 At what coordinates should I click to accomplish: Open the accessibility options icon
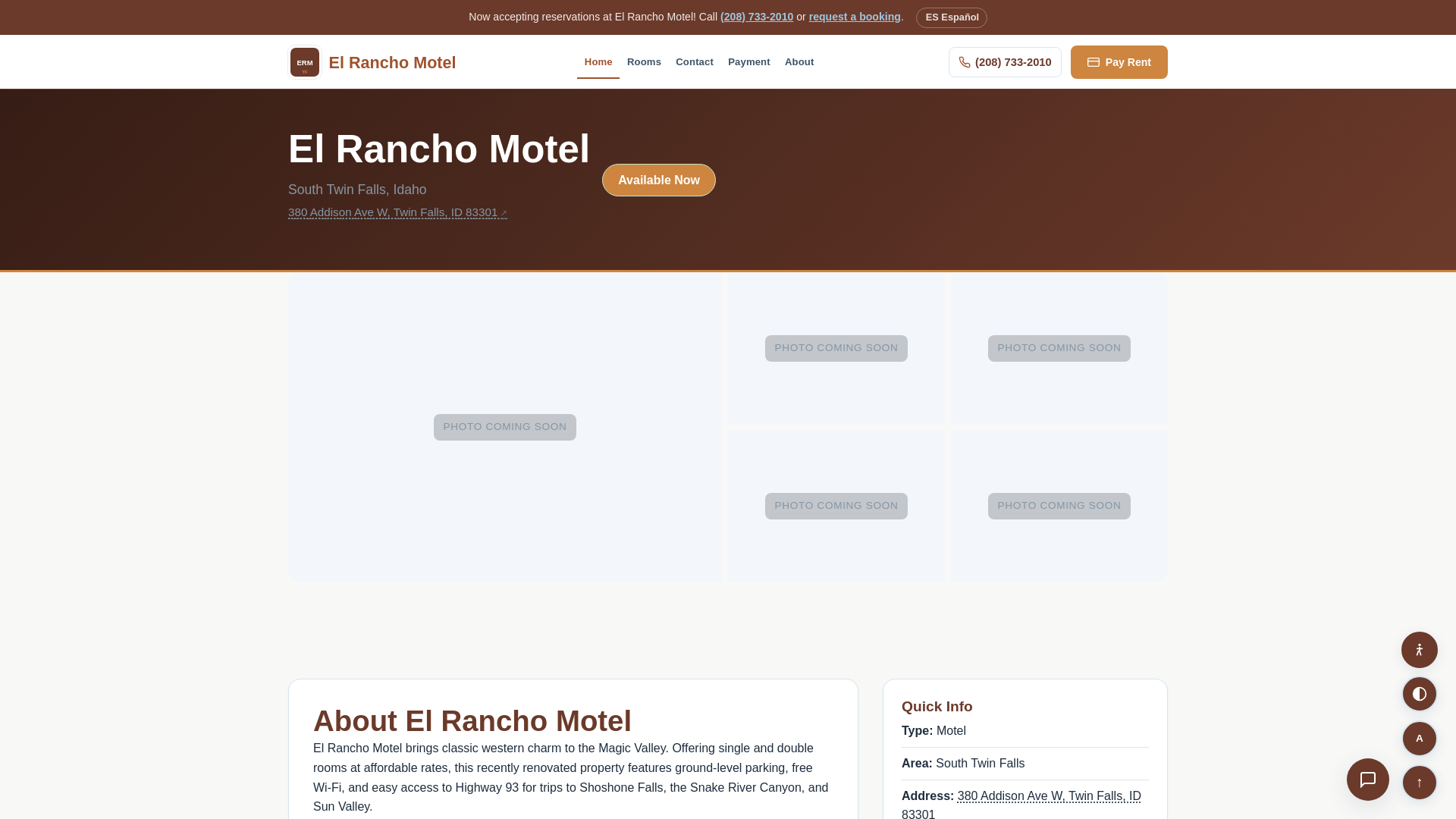click(x=1419, y=650)
